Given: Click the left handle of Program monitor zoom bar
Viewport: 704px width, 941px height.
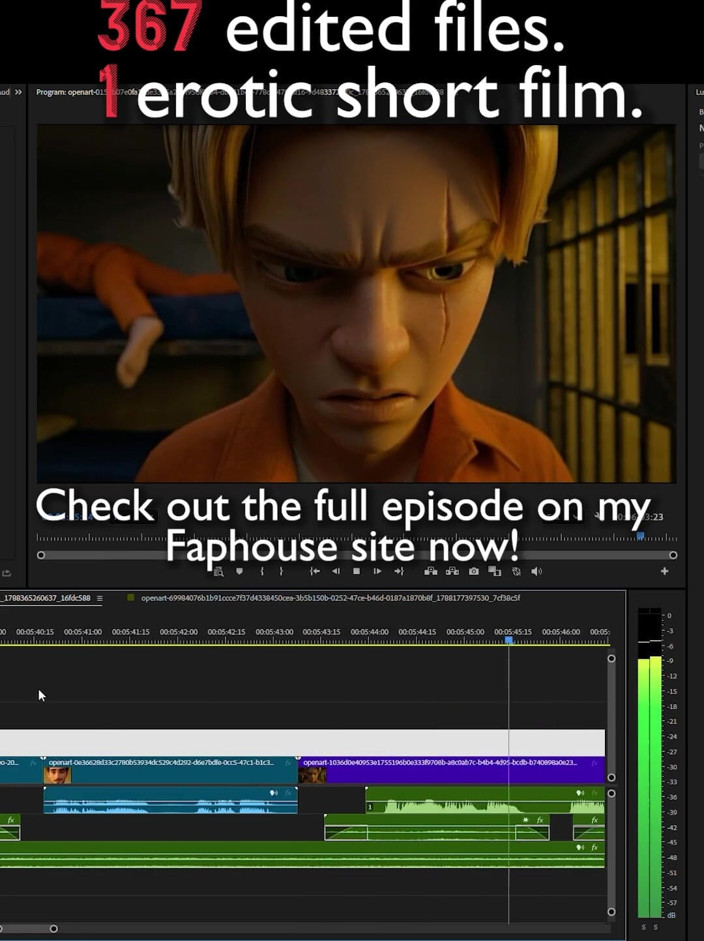Looking at the screenshot, I should [x=41, y=555].
